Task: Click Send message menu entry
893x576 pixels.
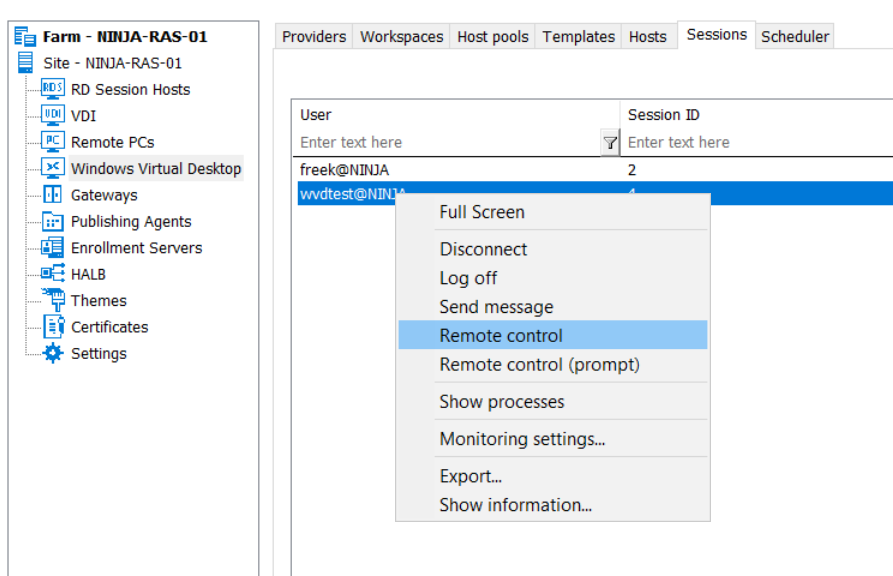Action: click(496, 307)
